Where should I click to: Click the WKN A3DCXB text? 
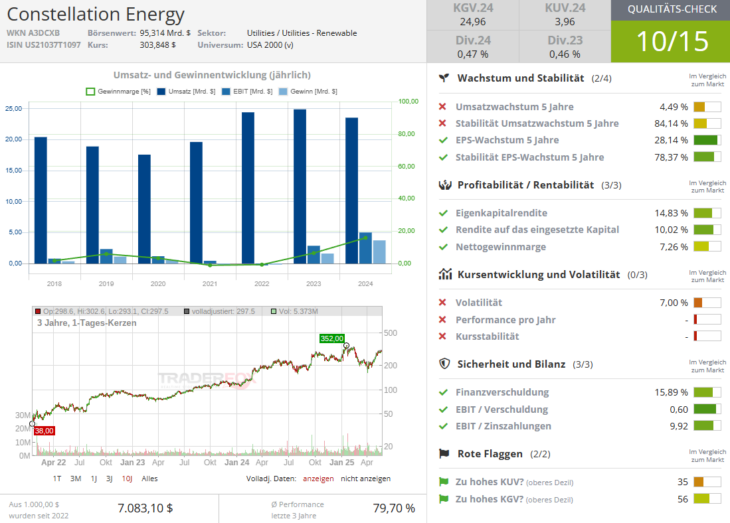pyautogui.click(x=33, y=33)
